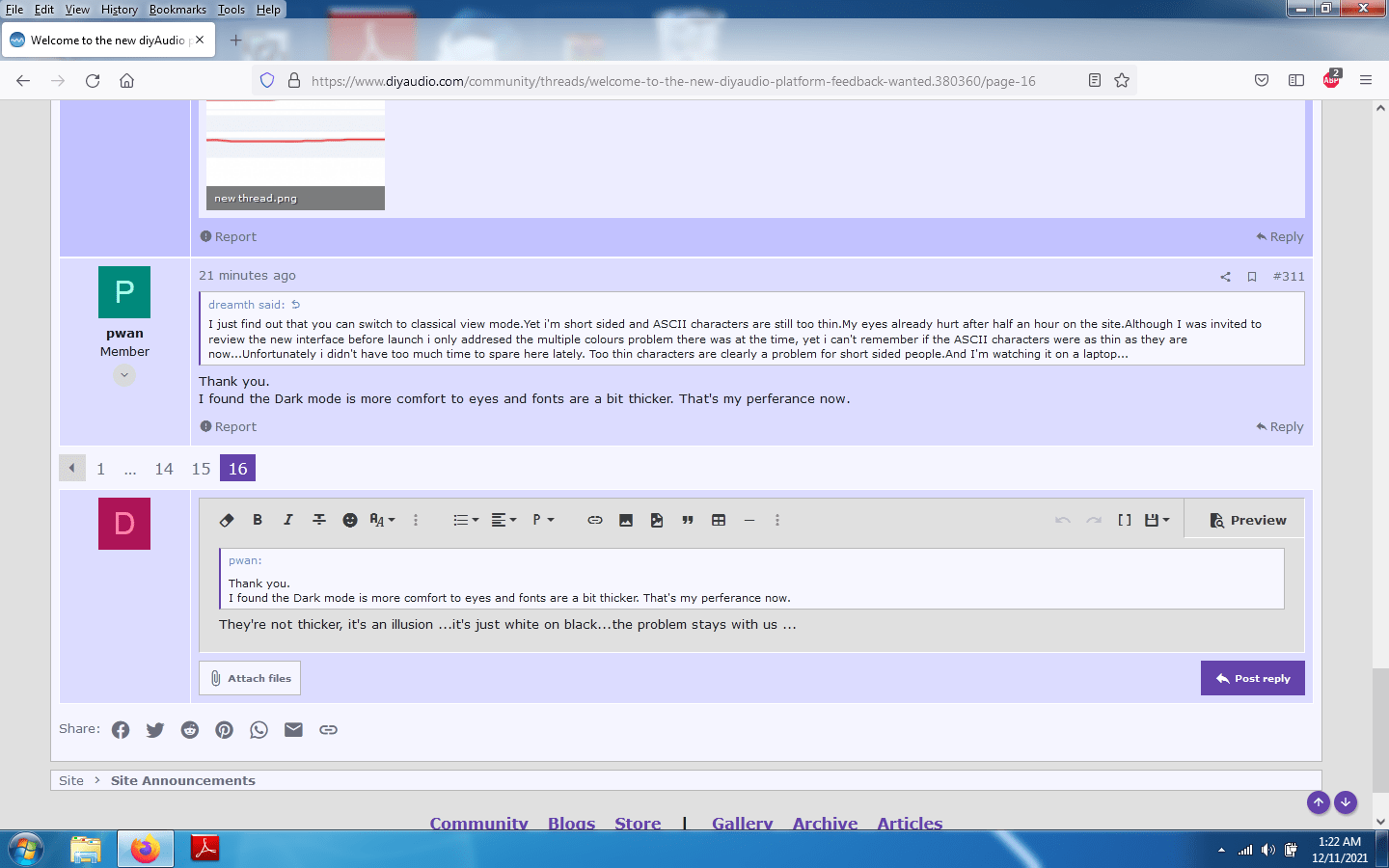Open the Paragraph format dropdown
Image resolution: width=1389 pixels, height=868 pixels.
click(543, 520)
